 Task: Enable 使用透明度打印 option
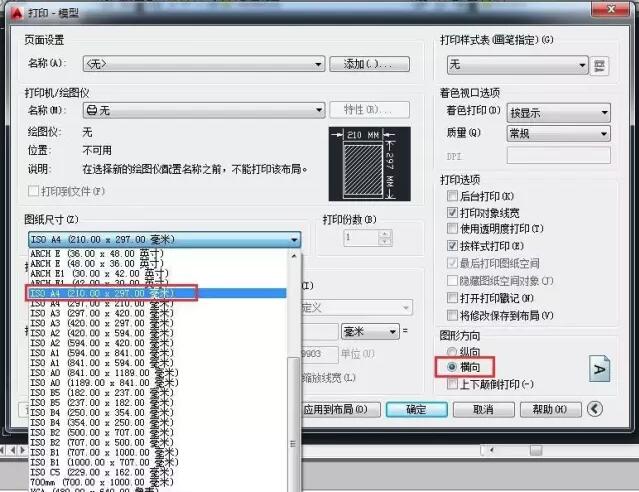click(x=452, y=228)
